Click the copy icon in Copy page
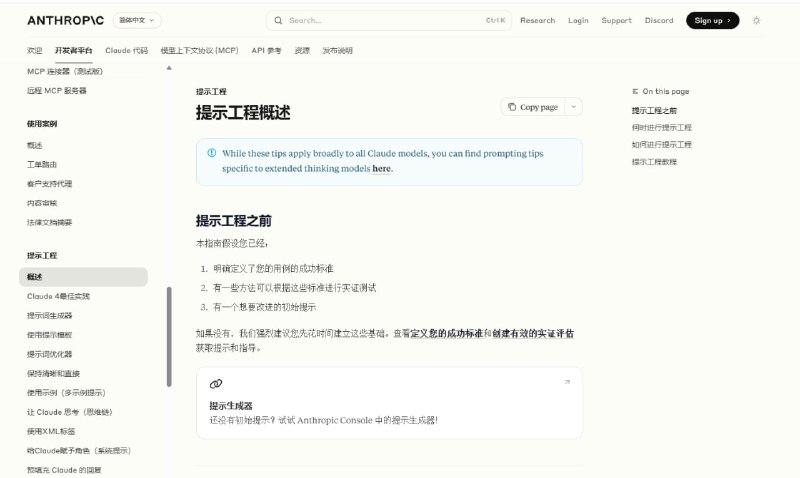Viewport: 800px width, 478px height. coord(512,107)
